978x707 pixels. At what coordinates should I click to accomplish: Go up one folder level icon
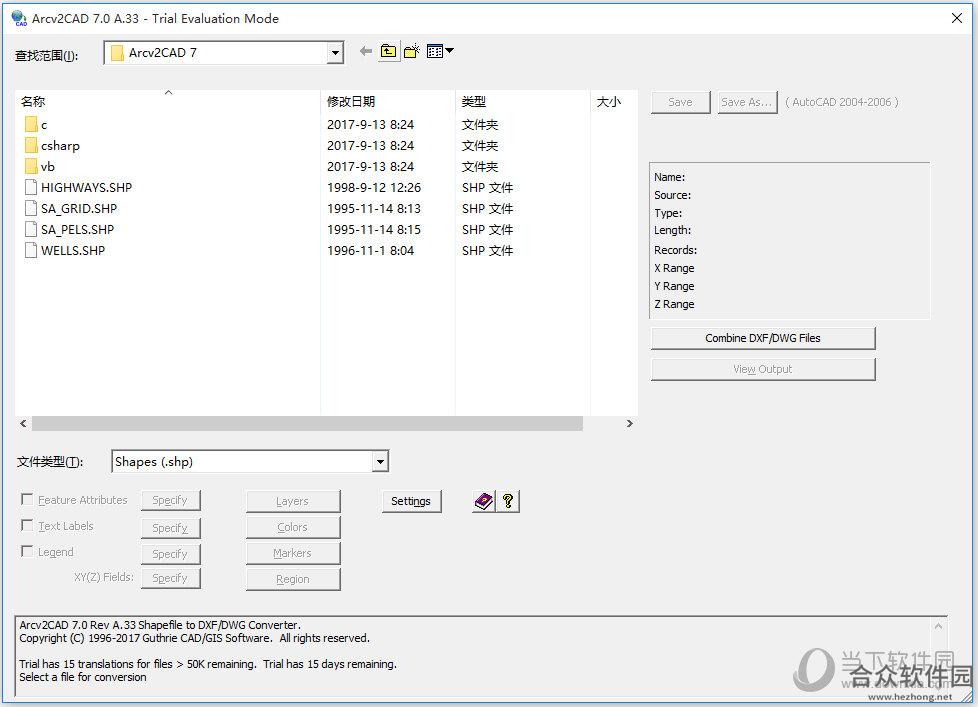pyautogui.click(x=389, y=52)
